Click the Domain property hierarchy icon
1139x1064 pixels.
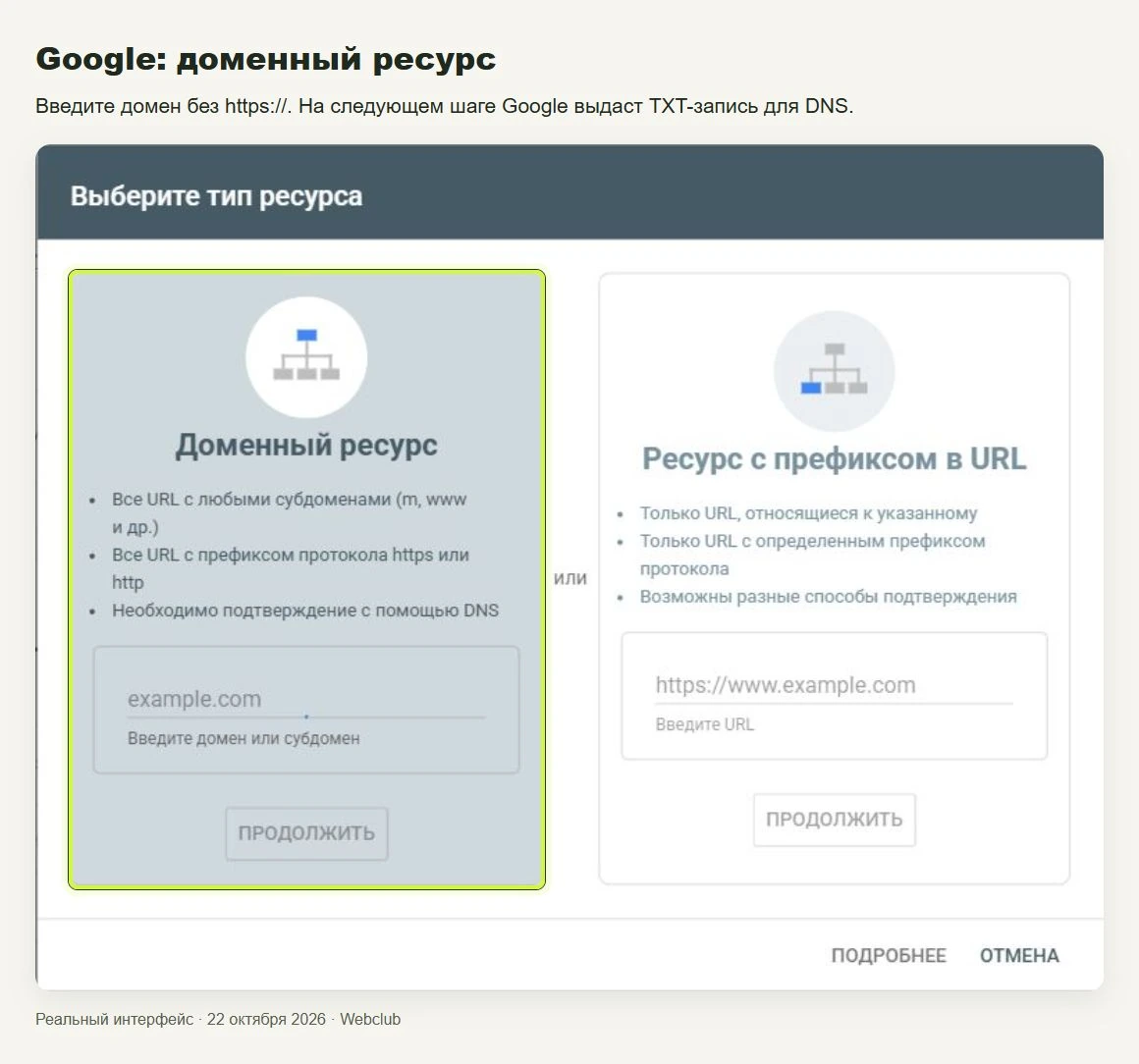coord(306,356)
